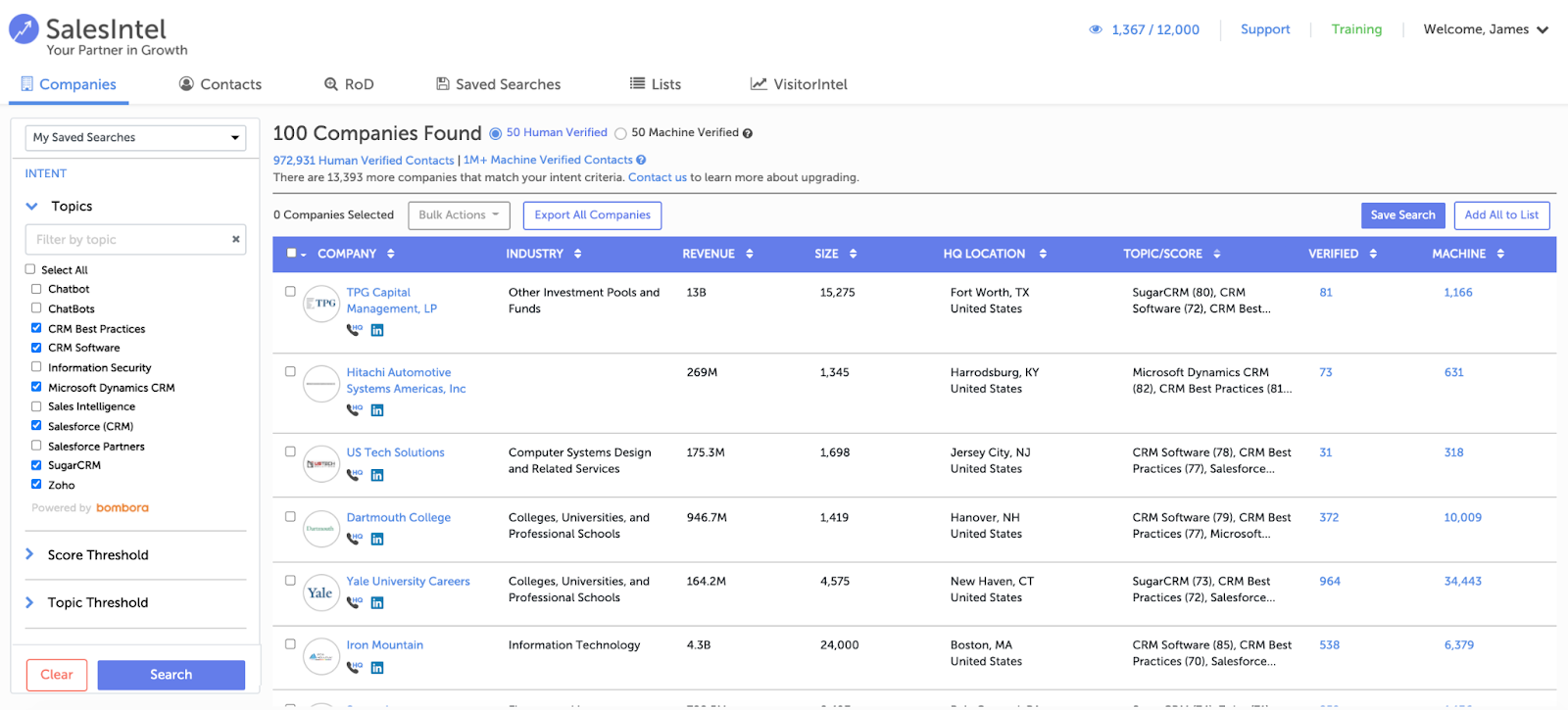
Task: Sort by Revenue column arrows
Action: (x=750, y=254)
